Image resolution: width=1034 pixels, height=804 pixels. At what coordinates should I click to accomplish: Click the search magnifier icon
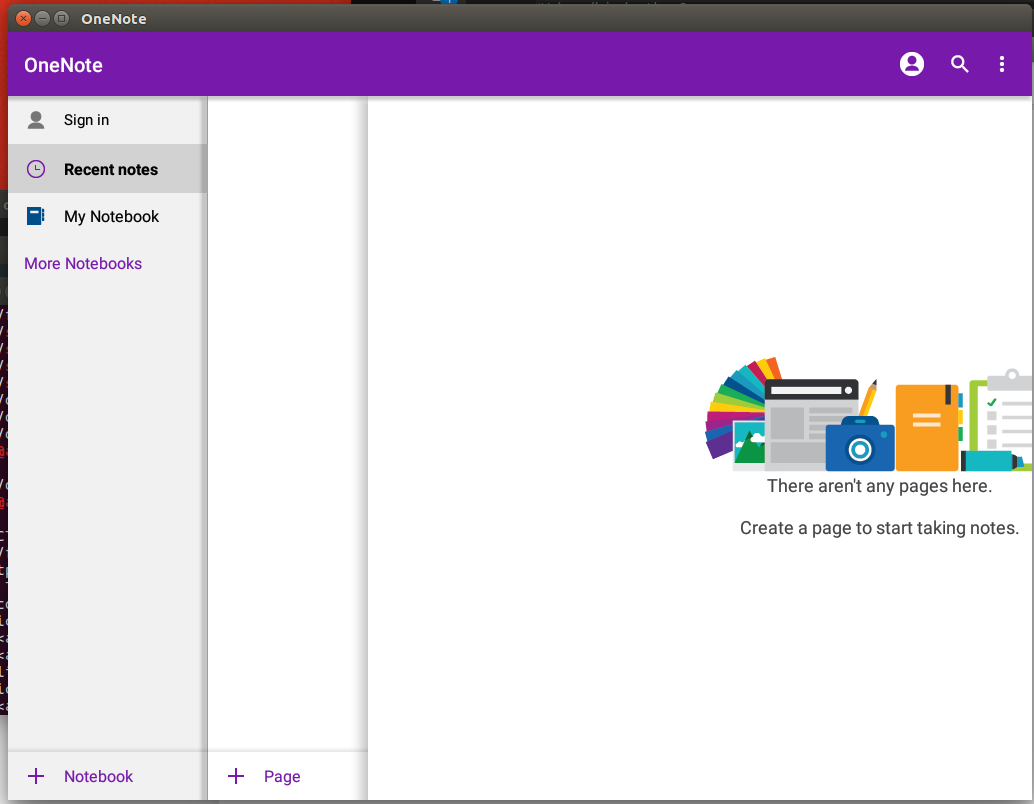959,64
